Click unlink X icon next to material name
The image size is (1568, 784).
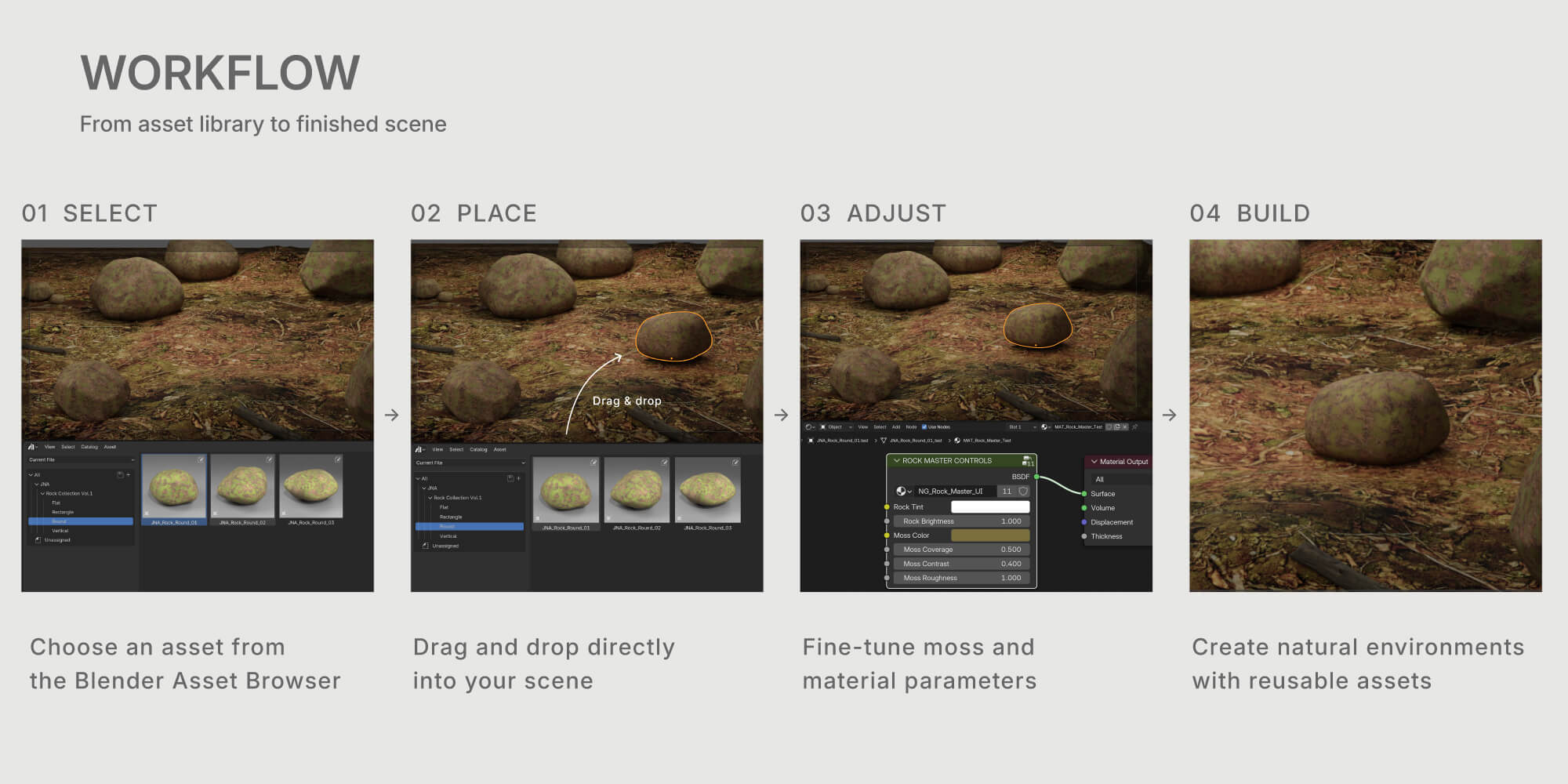[1125, 427]
